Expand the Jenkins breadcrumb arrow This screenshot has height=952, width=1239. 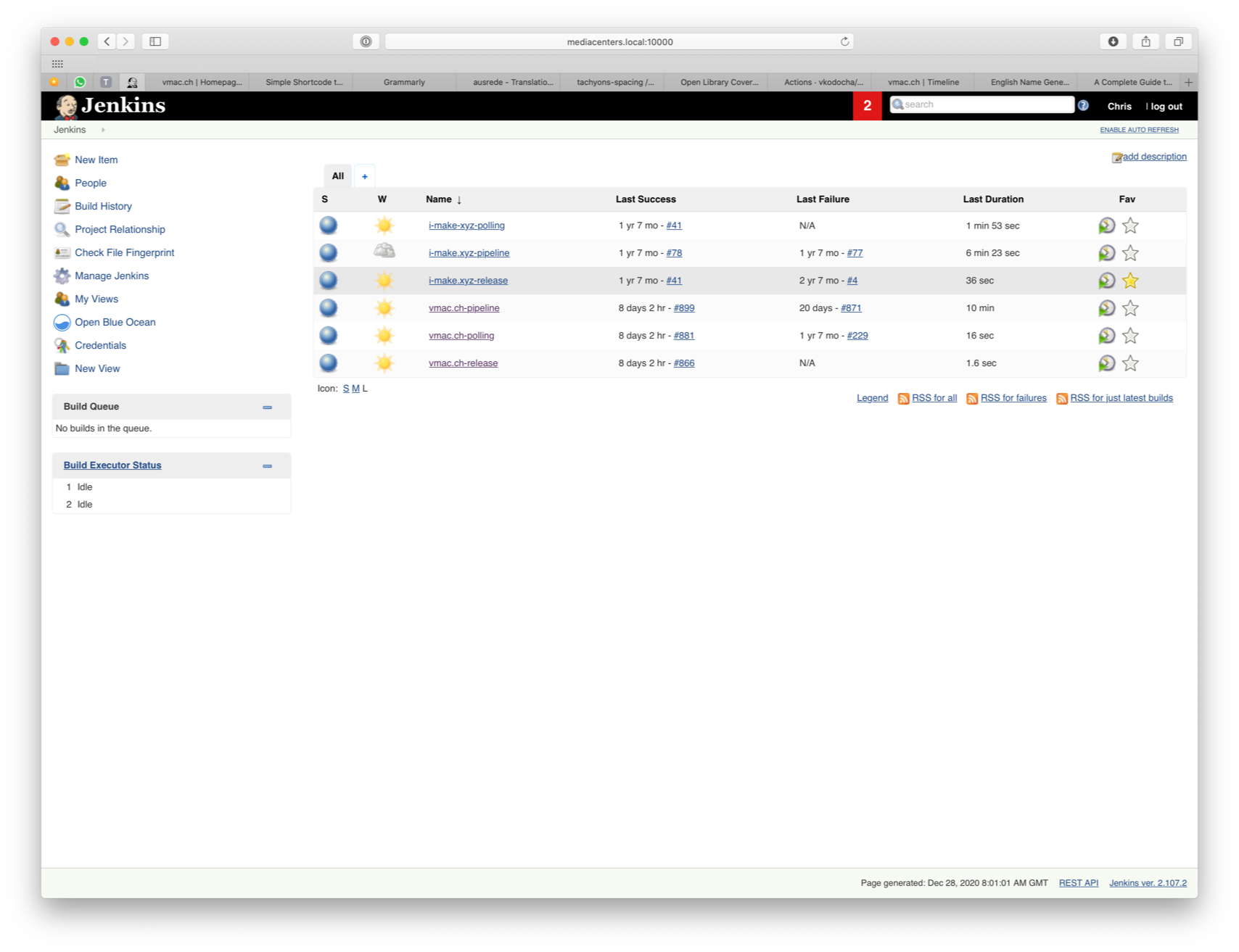tap(102, 129)
